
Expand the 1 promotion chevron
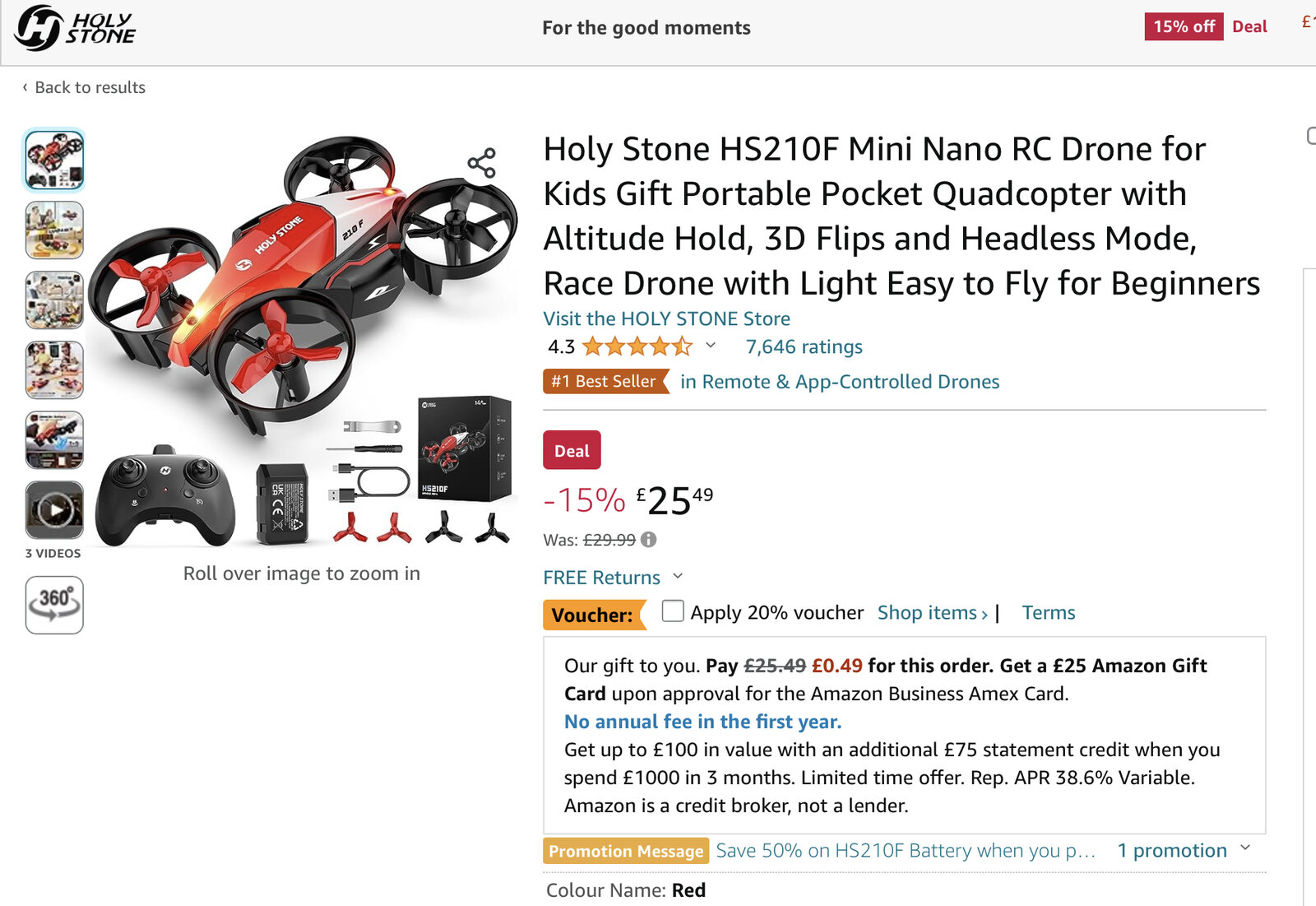click(x=1245, y=848)
